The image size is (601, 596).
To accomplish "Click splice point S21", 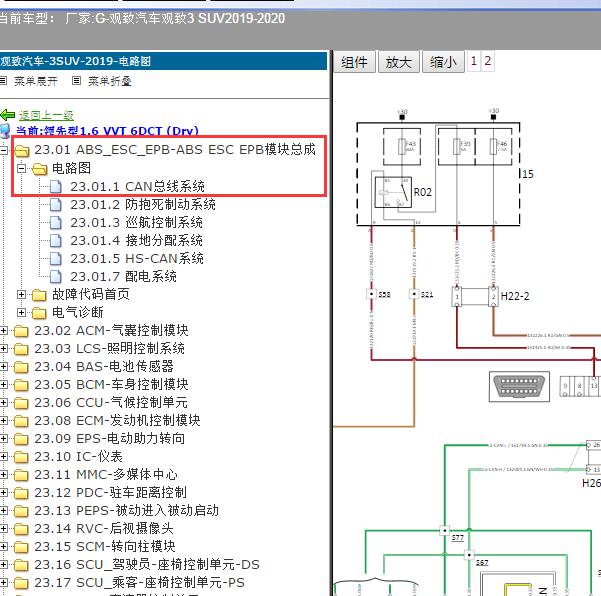I will tap(414, 294).
